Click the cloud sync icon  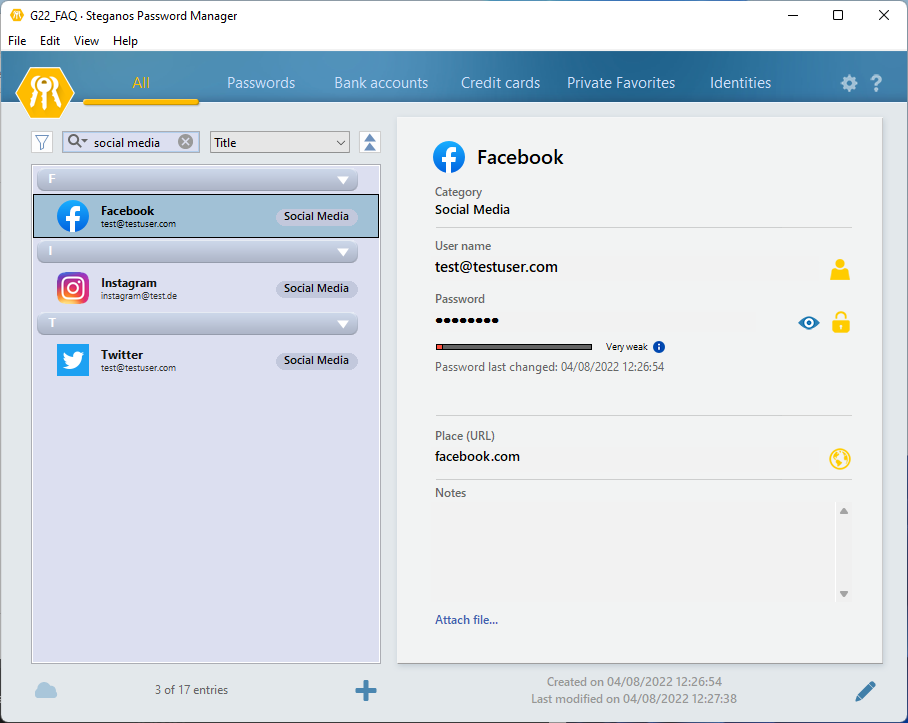pos(46,690)
